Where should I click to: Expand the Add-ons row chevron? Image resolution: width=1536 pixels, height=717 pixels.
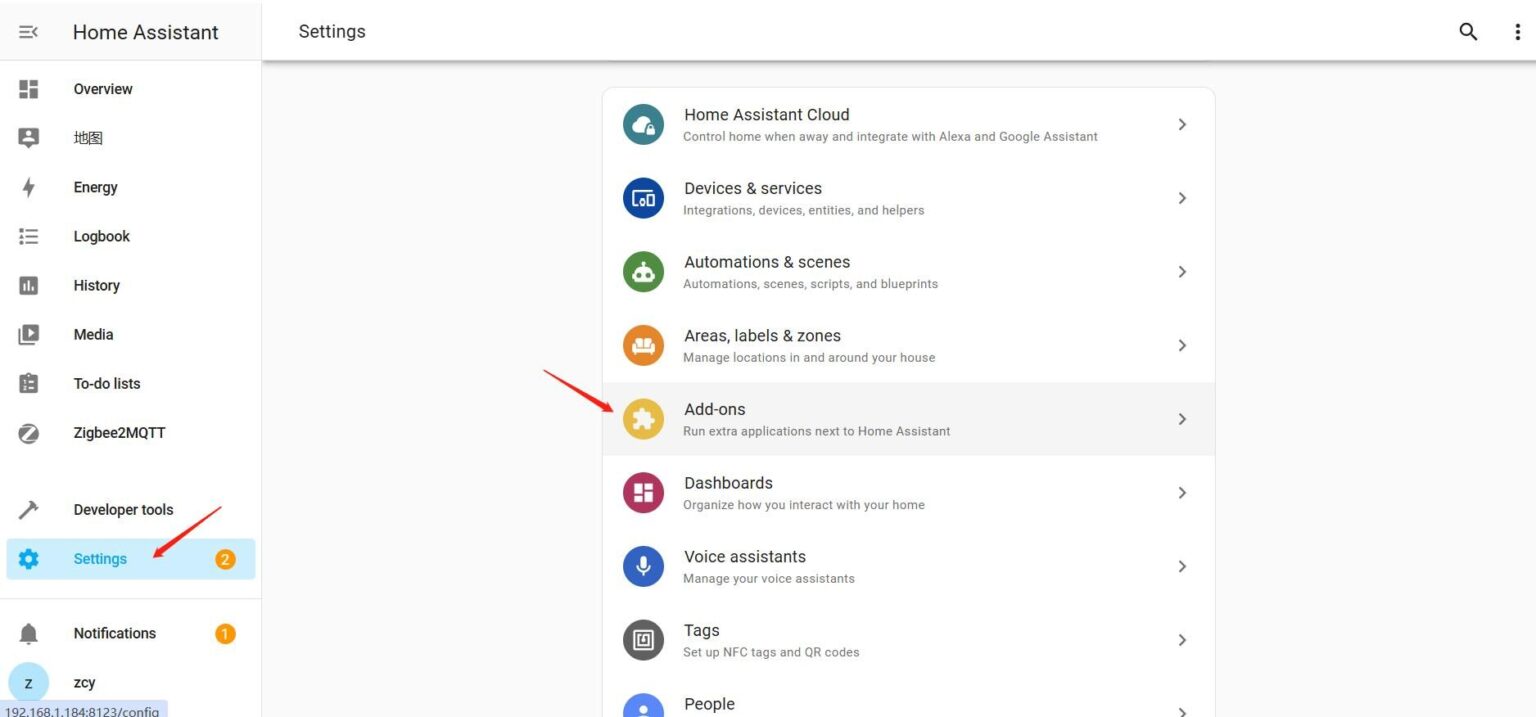(x=1182, y=419)
